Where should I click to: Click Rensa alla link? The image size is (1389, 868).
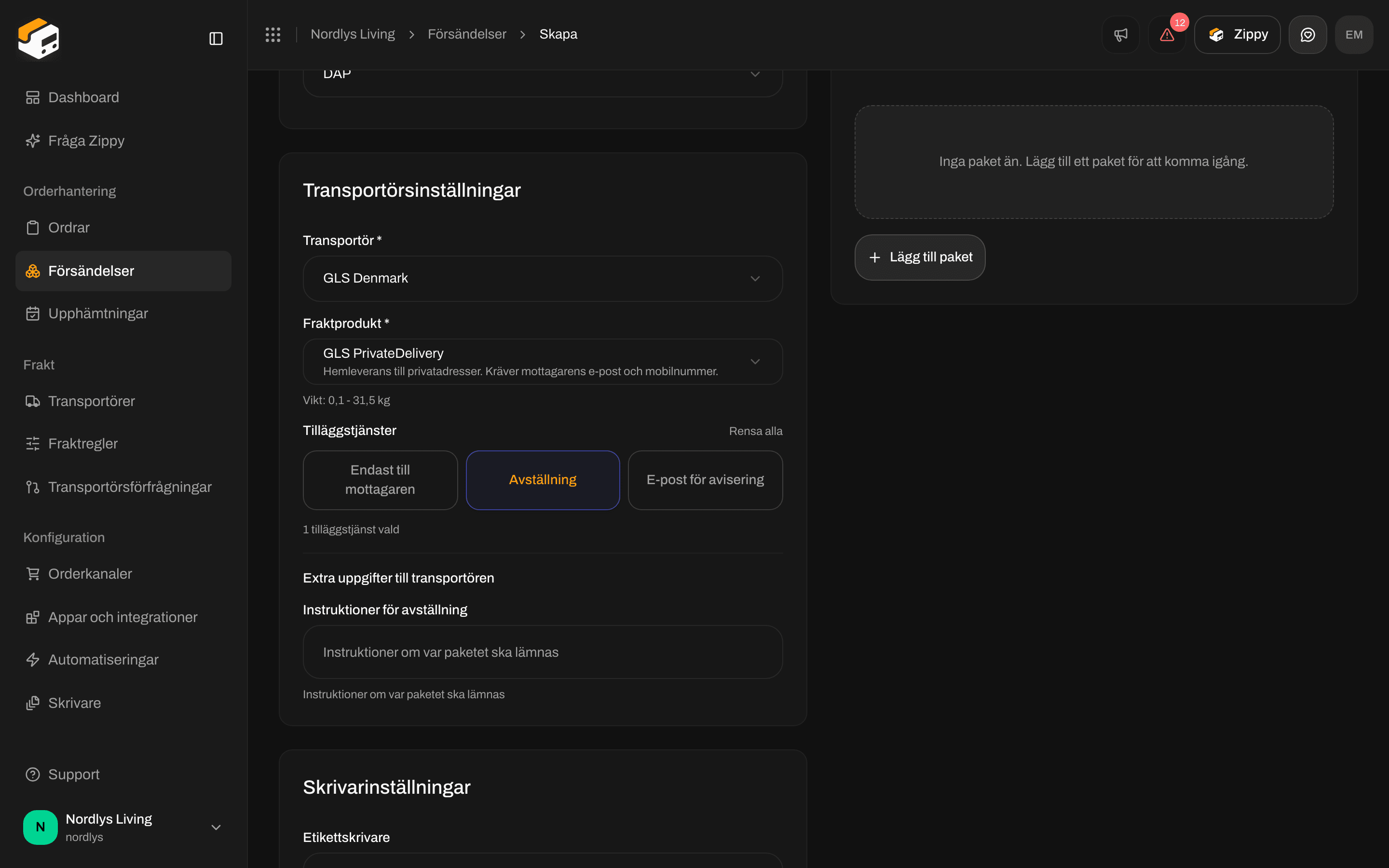coord(755,431)
